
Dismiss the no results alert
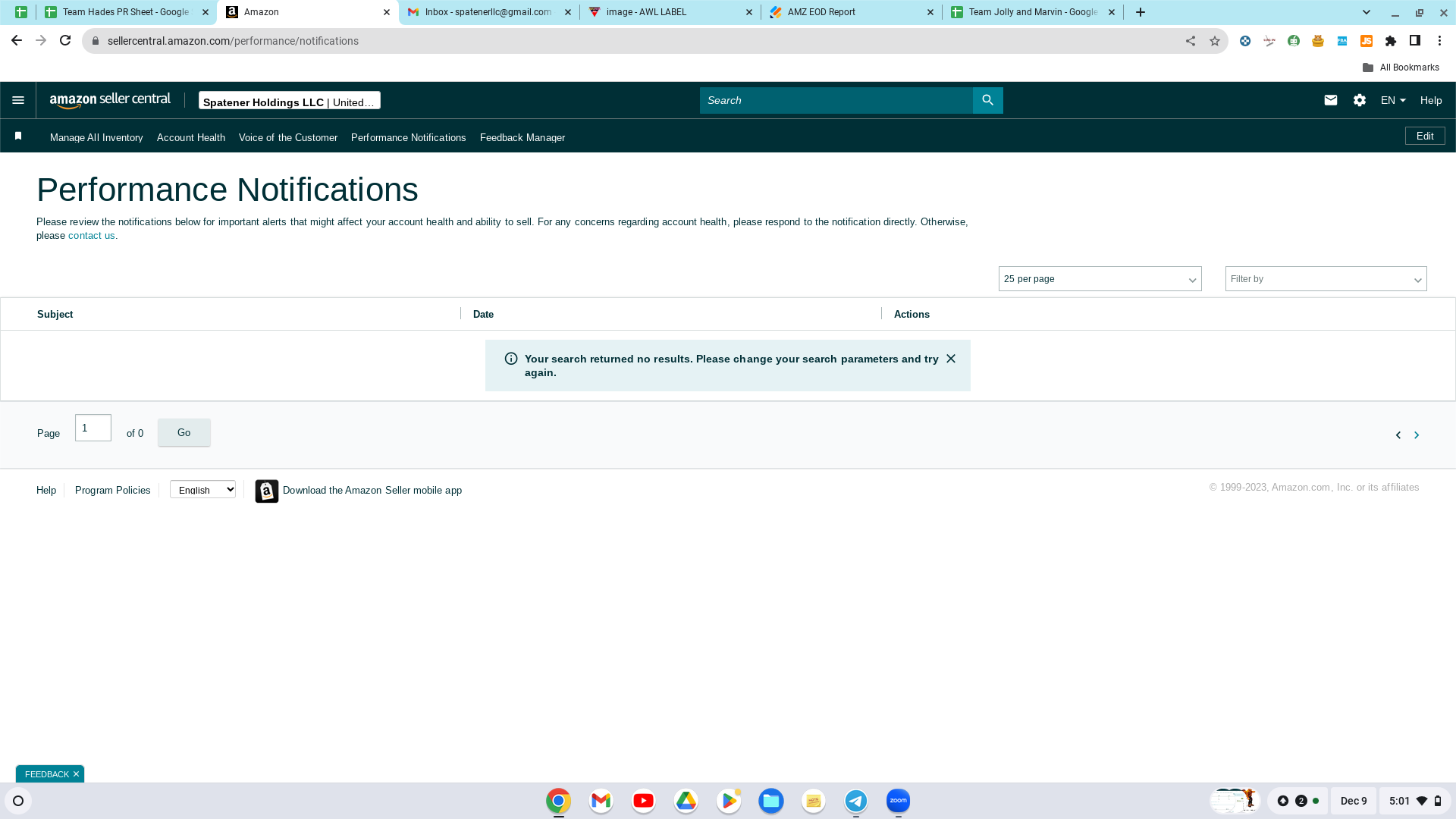[951, 359]
